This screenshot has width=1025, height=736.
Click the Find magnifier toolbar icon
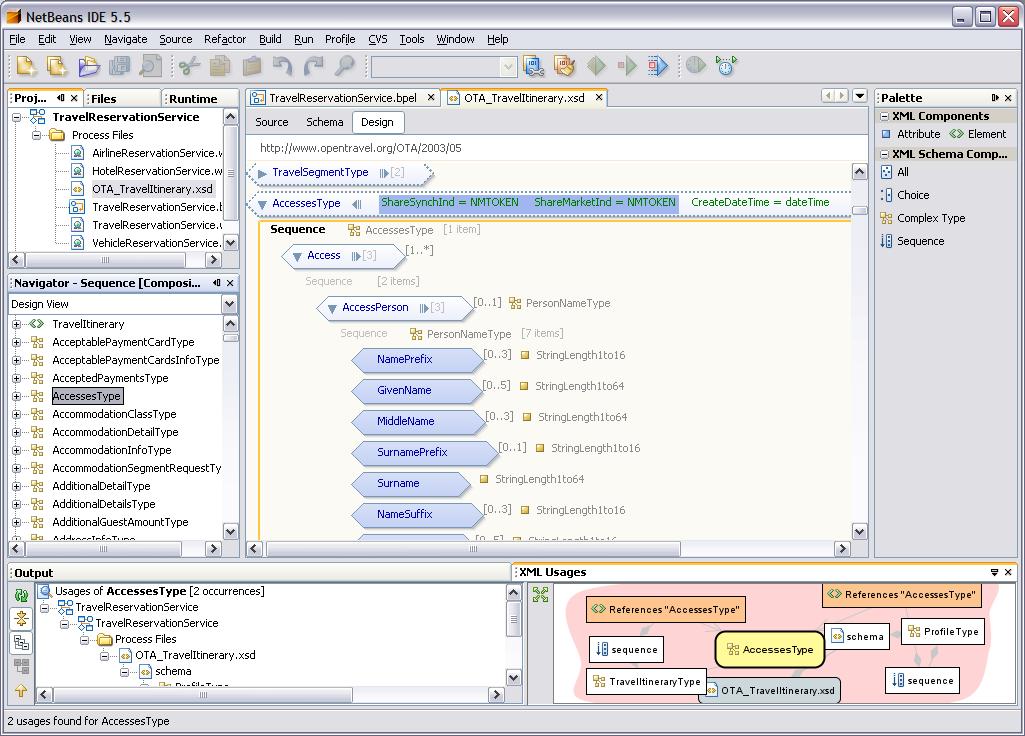(344, 66)
